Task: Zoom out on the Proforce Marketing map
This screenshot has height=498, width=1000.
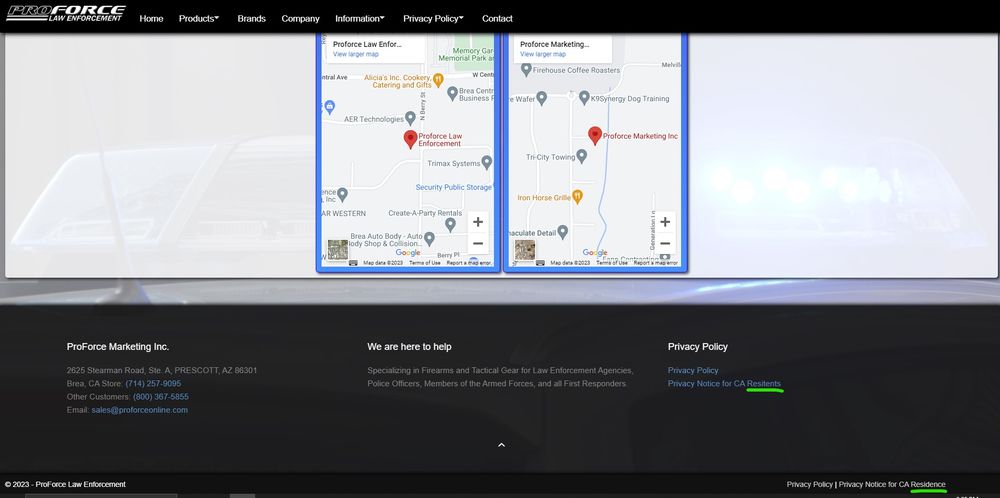Action: coord(665,244)
